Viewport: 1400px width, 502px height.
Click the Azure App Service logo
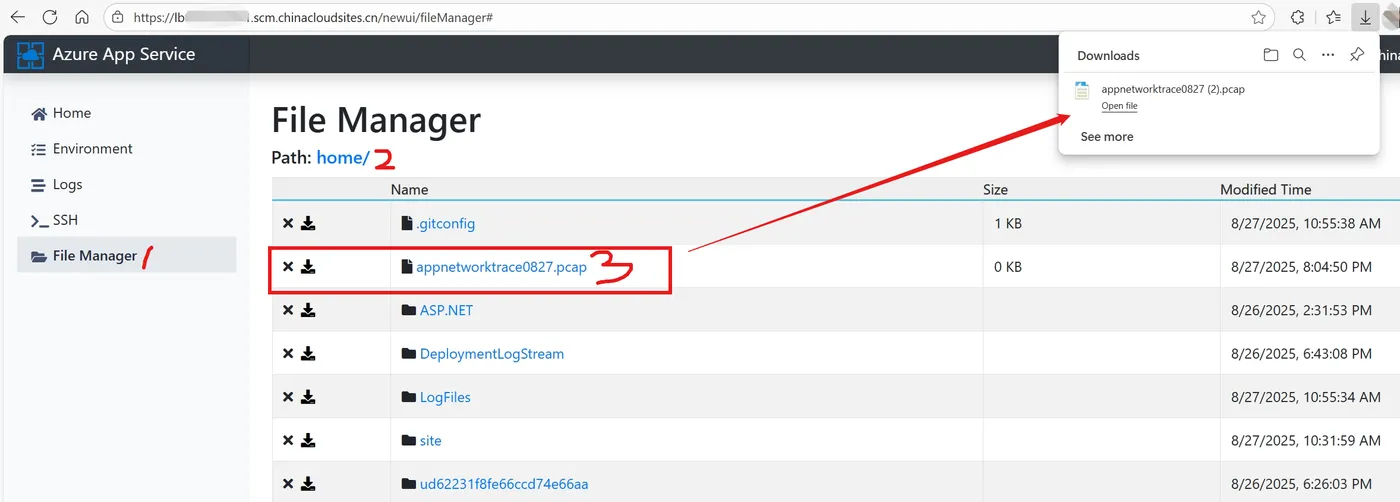31,55
